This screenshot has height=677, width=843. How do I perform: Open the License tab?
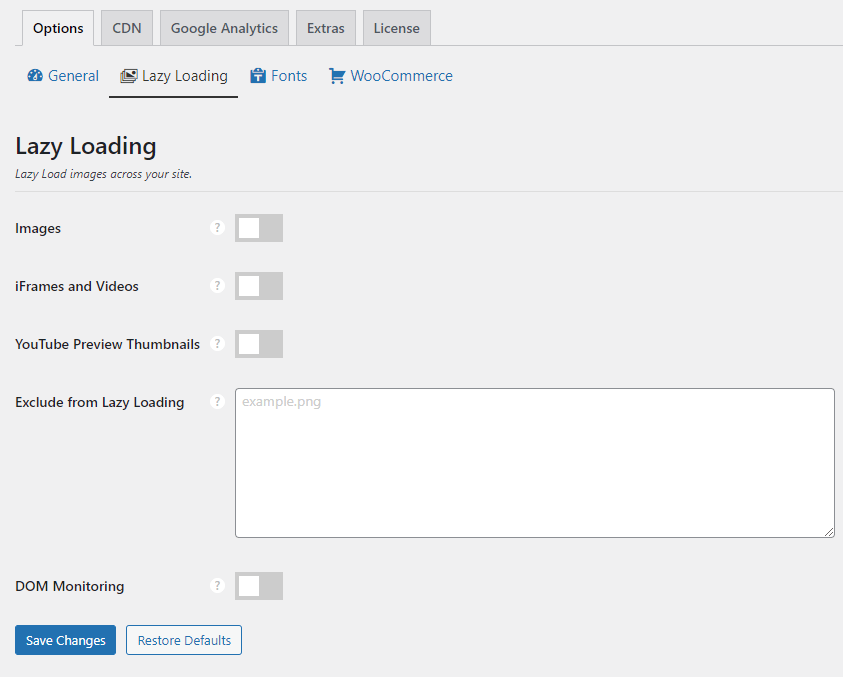point(396,28)
